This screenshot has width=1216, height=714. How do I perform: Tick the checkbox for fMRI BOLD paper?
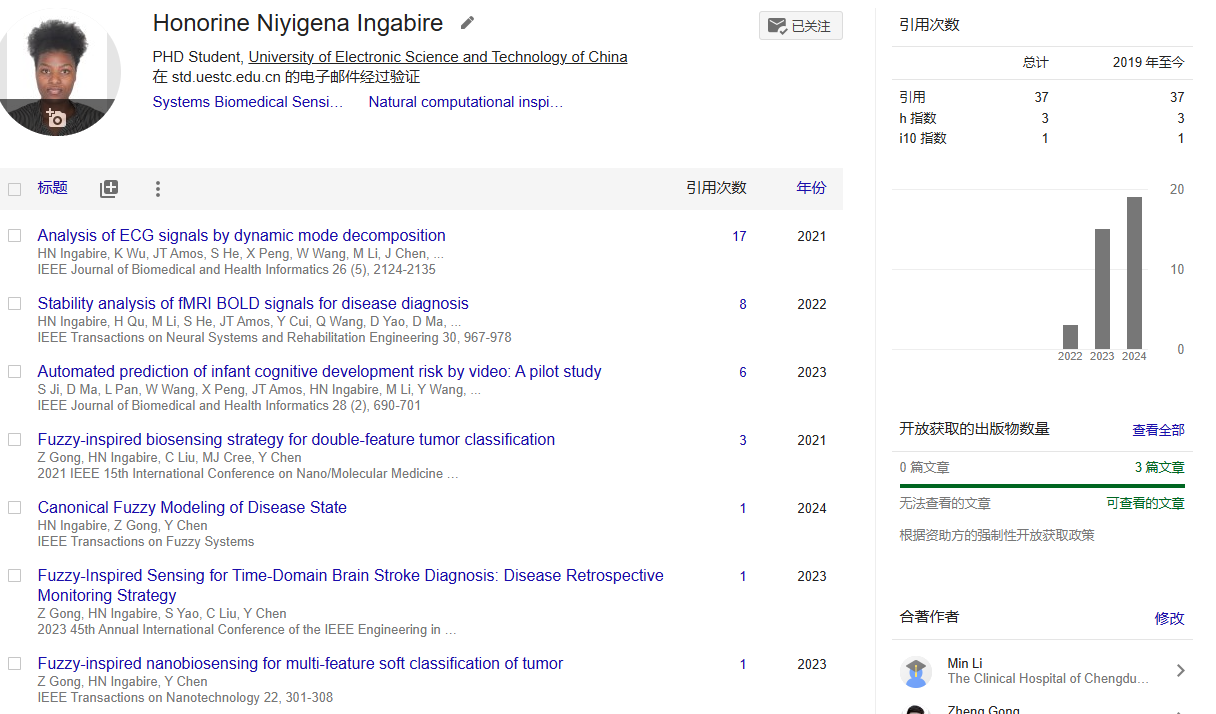click(x=15, y=304)
